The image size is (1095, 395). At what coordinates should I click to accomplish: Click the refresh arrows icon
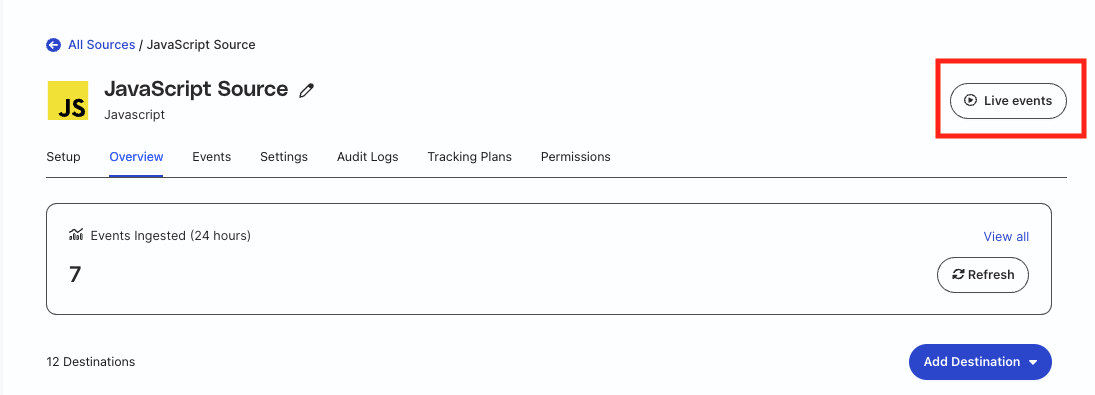click(958, 275)
